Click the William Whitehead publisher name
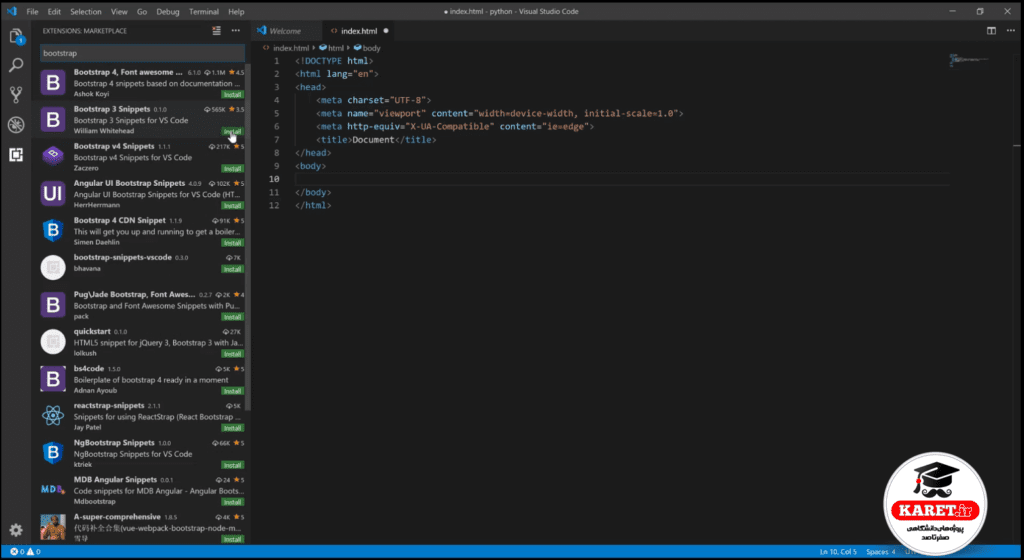The width and height of the screenshot is (1024, 560). coord(104,131)
